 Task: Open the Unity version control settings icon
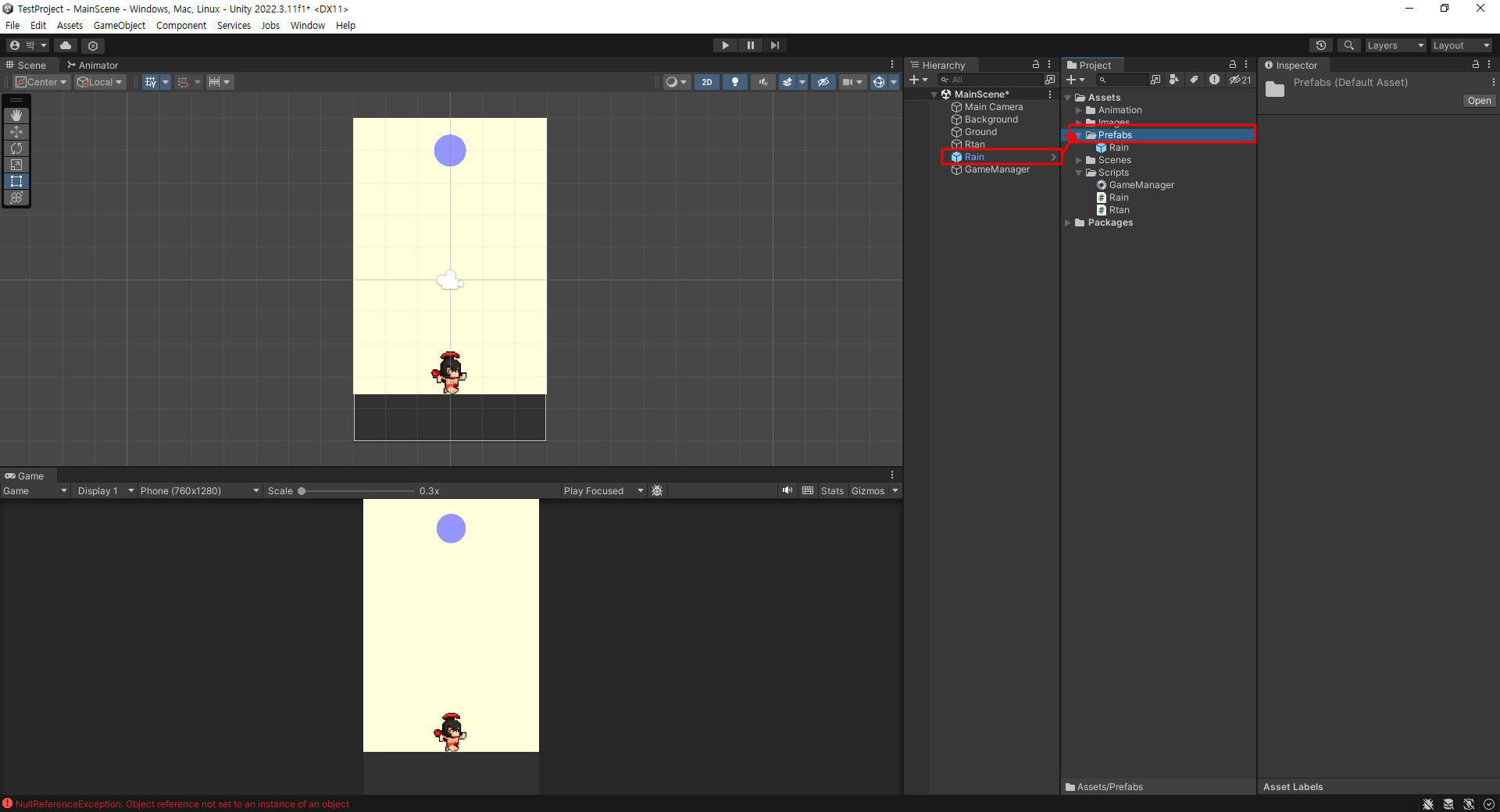[x=93, y=45]
